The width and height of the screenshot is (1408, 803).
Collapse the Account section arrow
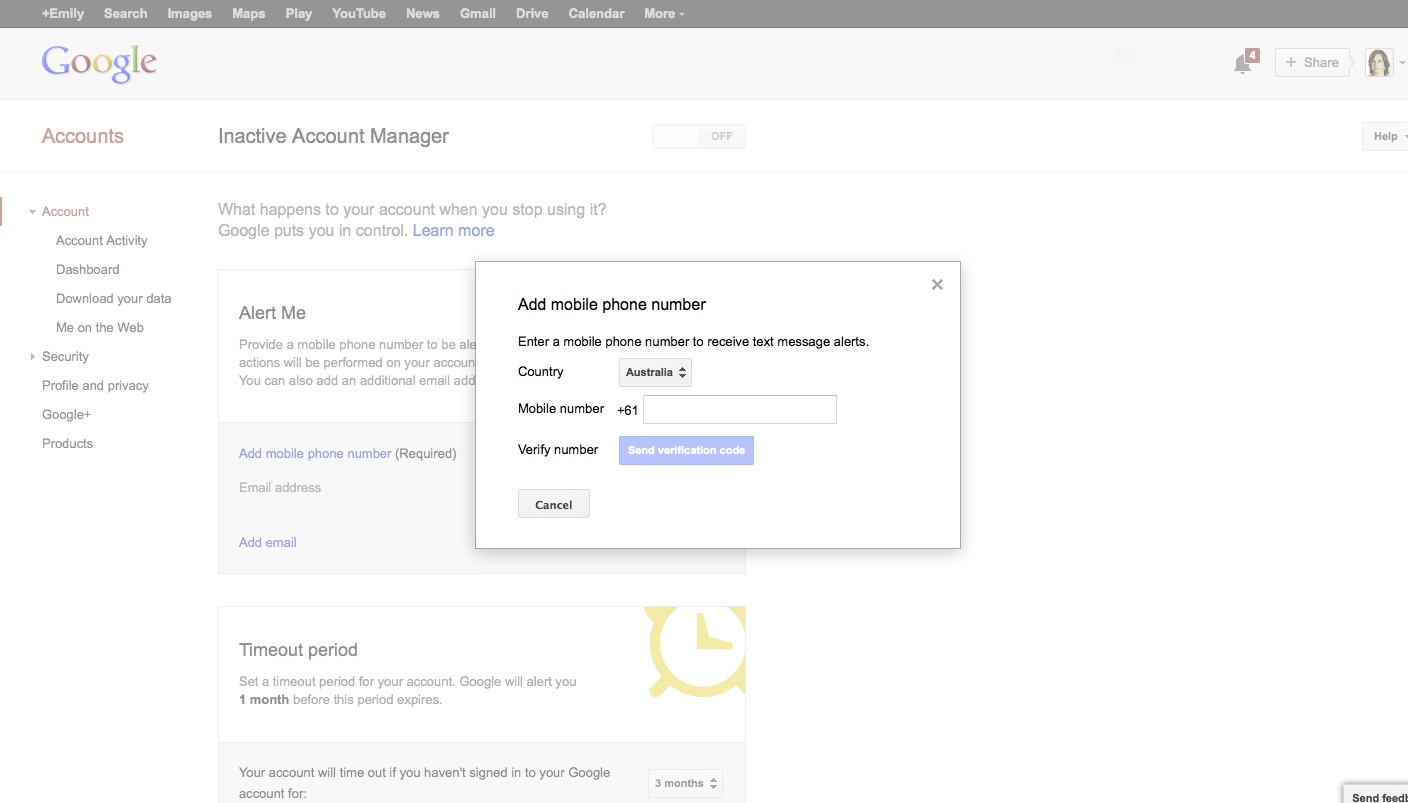click(33, 212)
